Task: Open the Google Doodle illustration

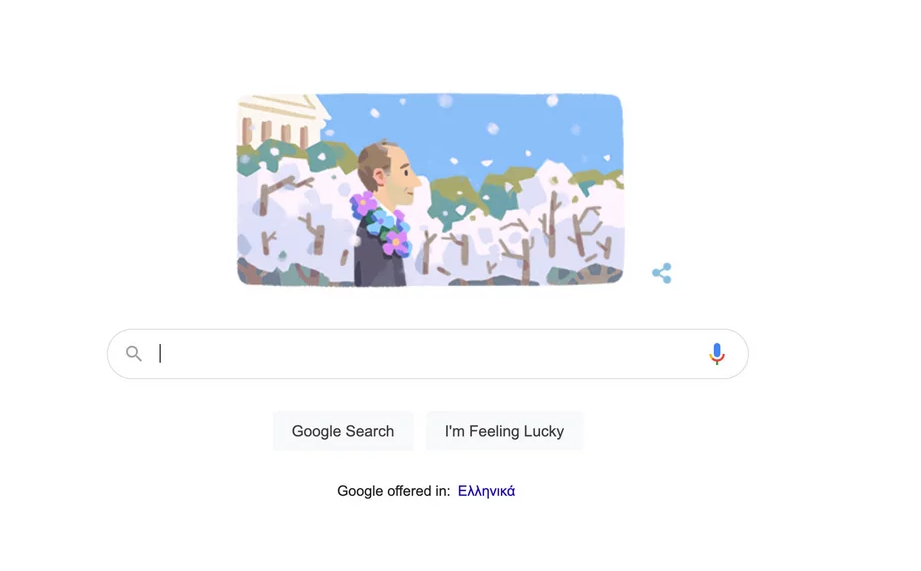Action: 430,190
